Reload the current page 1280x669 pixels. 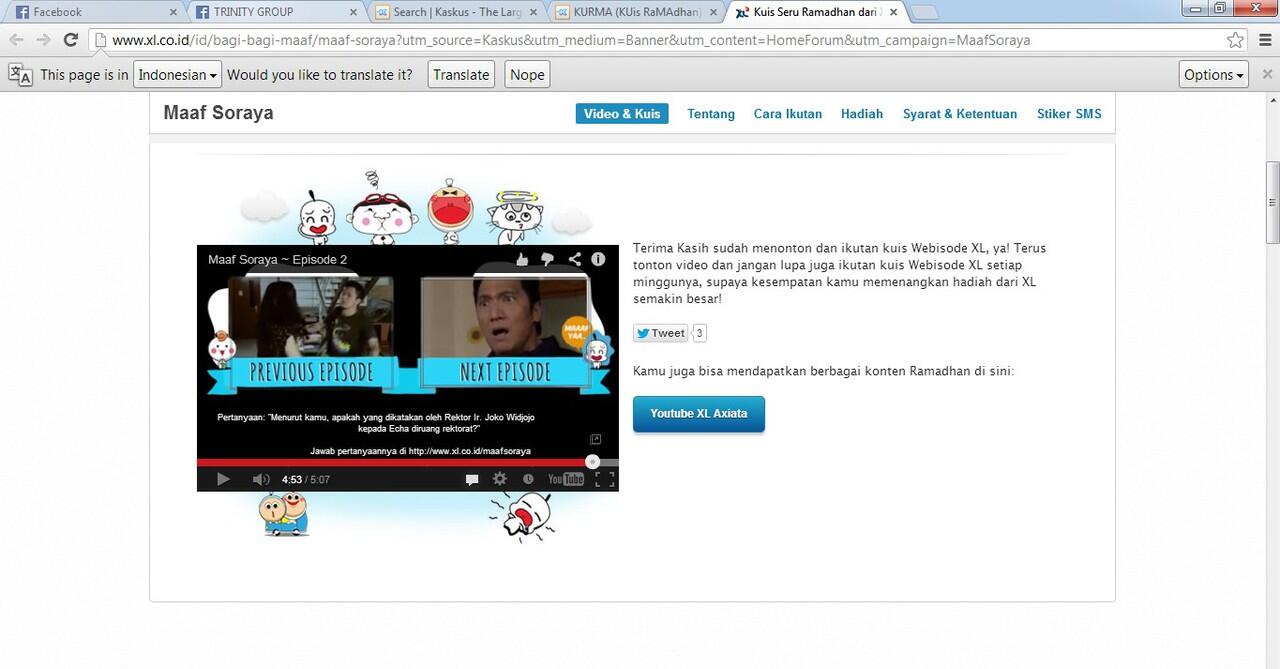pyautogui.click(x=69, y=40)
